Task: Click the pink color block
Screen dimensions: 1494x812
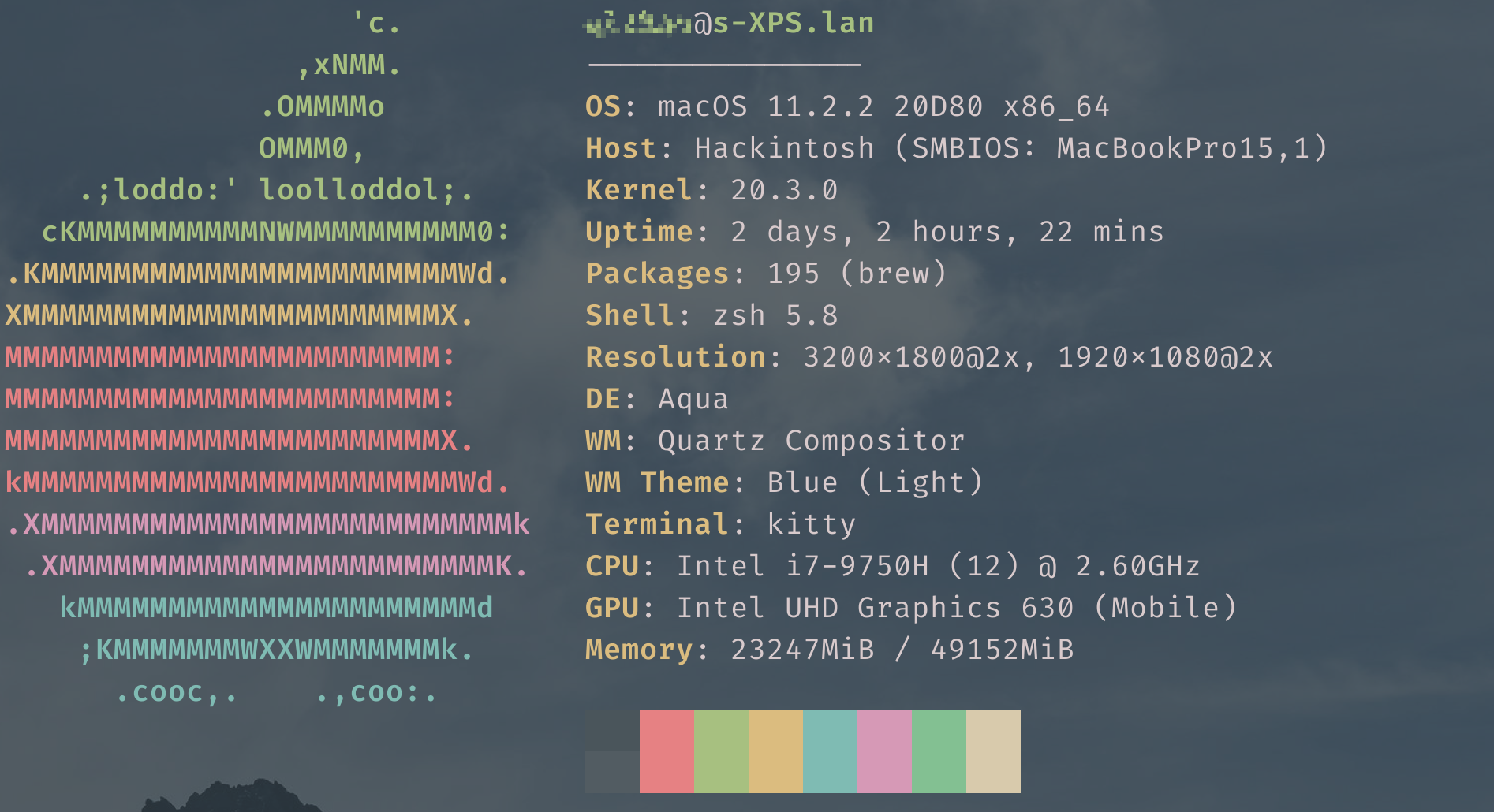Action: (x=884, y=751)
